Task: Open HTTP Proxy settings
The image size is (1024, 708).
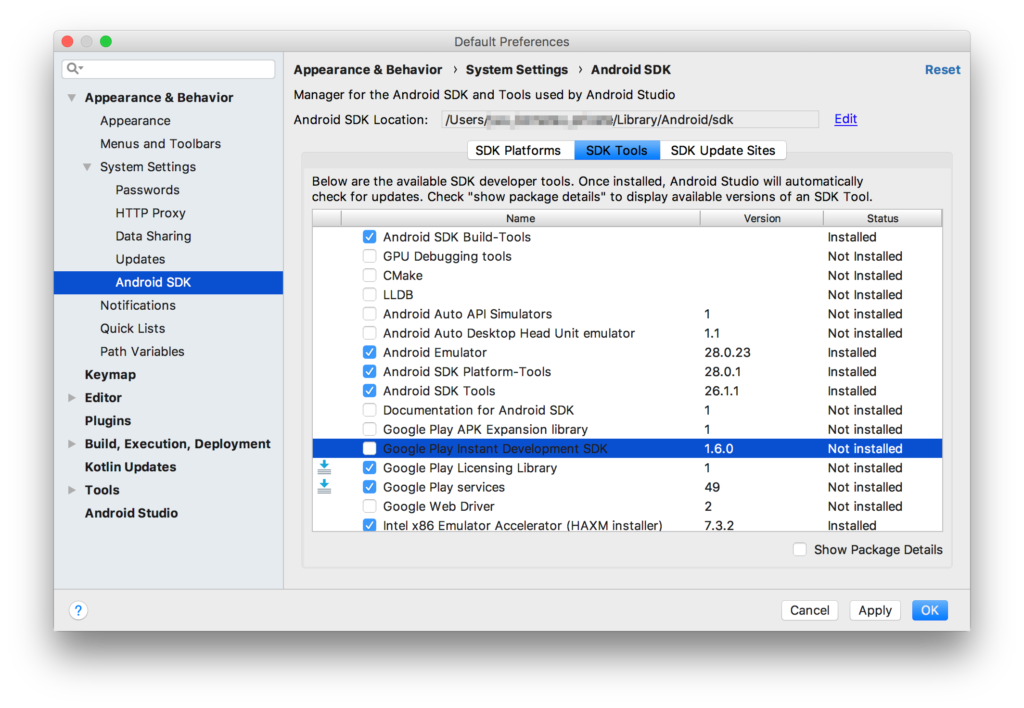Action: (x=151, y=213)
